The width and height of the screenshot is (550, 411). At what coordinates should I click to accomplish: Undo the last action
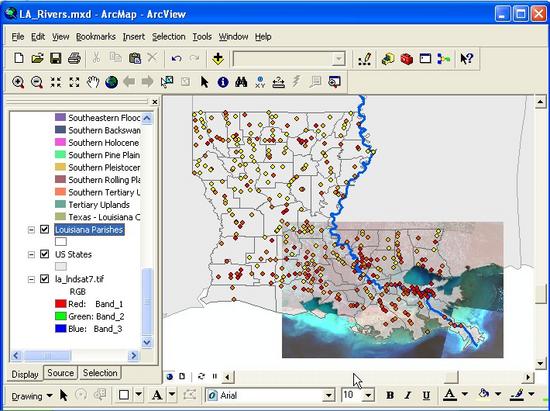pos(176,58)
